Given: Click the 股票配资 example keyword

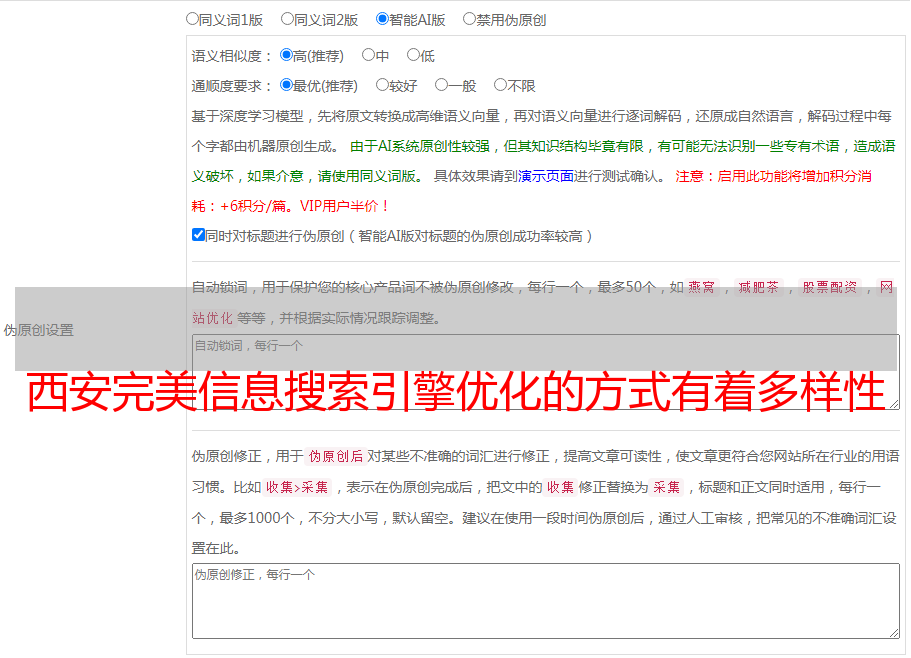Looking at the screenshot, I should (830, 287).
